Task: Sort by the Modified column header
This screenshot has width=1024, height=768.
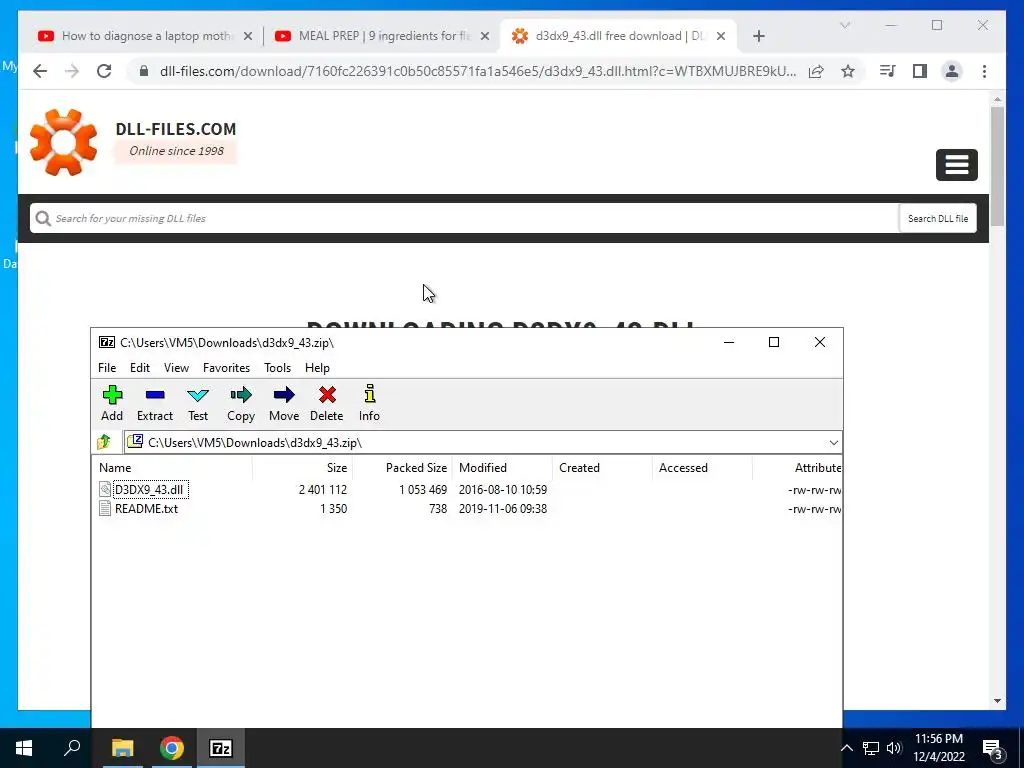Action: pos(502,468)
